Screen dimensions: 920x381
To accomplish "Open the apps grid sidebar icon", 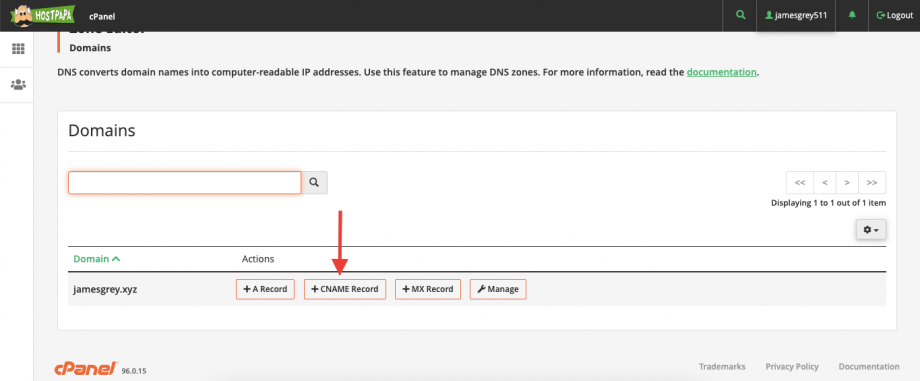I will point(18,49).
